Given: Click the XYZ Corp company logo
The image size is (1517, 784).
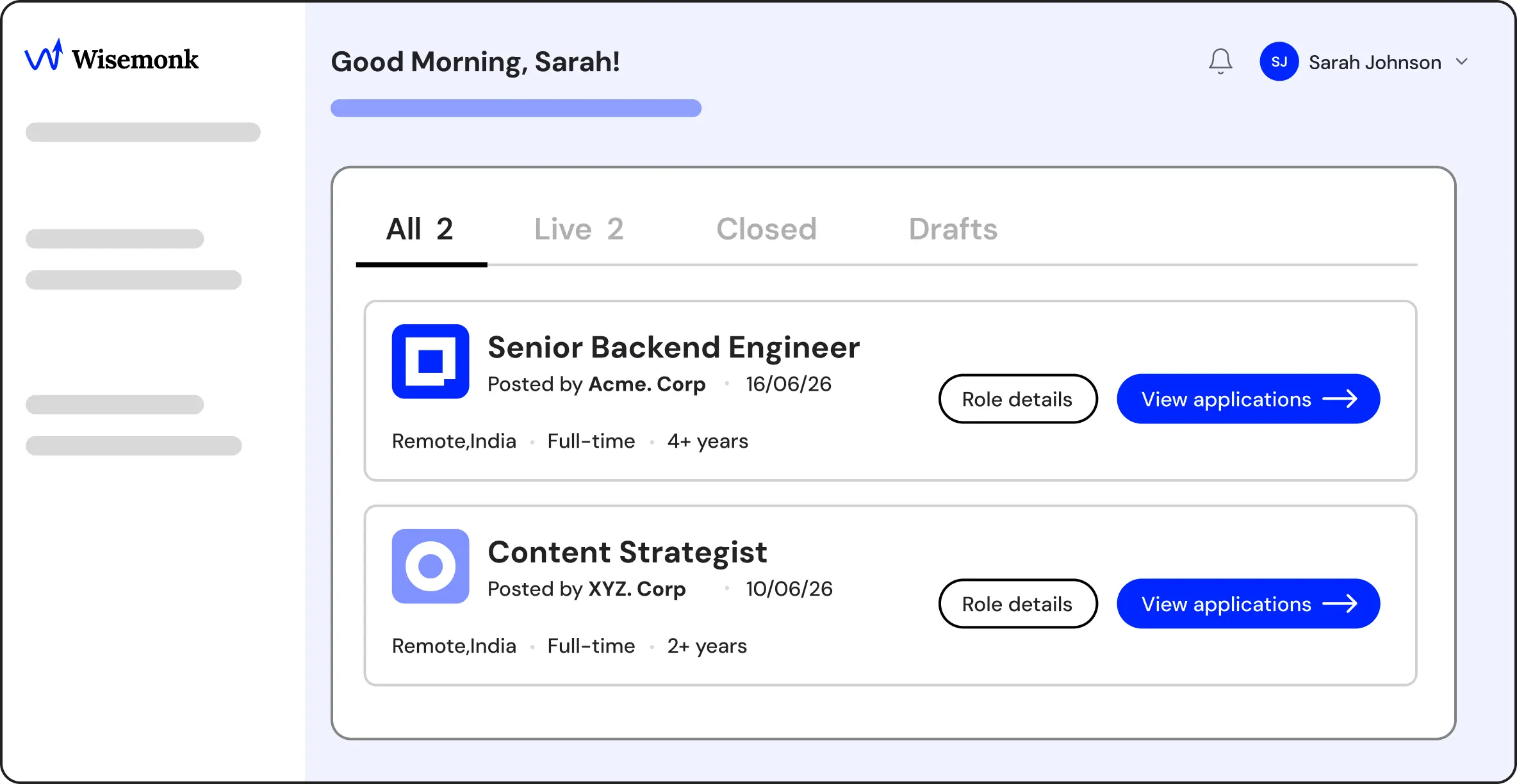Looking at the screenshot, I should pos(430,566).
